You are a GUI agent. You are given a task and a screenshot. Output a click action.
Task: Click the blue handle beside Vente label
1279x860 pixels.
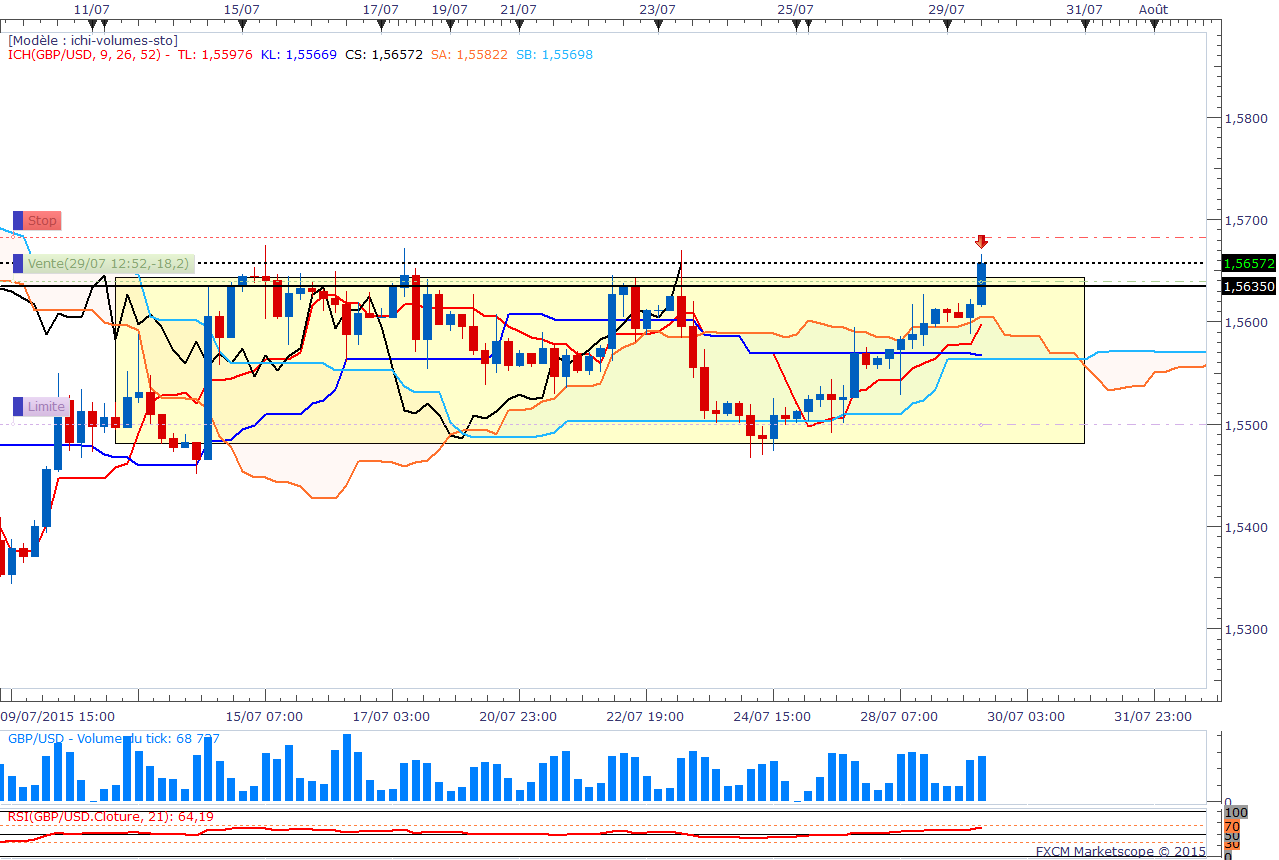click(18, 264)
